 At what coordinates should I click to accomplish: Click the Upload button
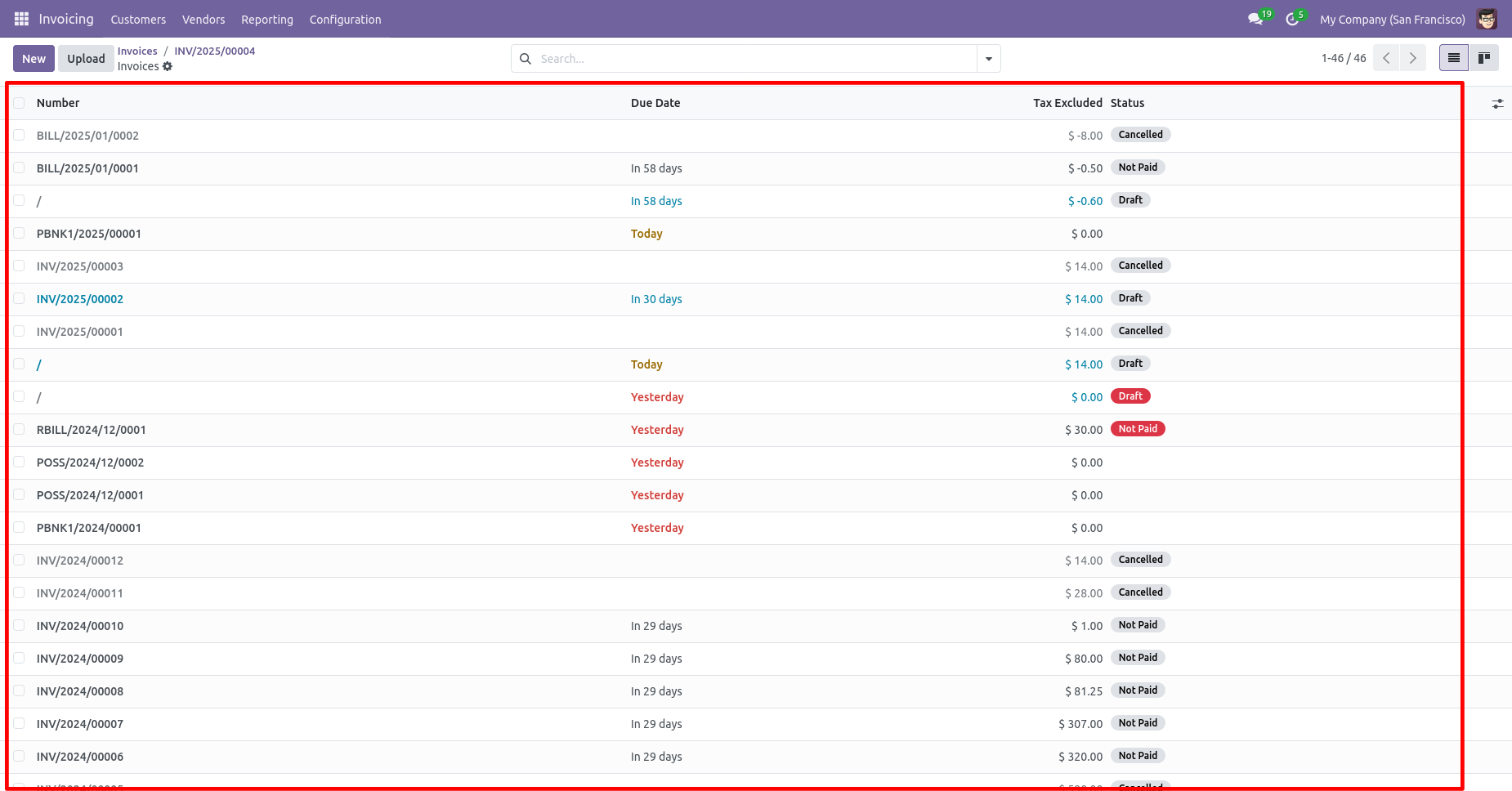(86, 58)
